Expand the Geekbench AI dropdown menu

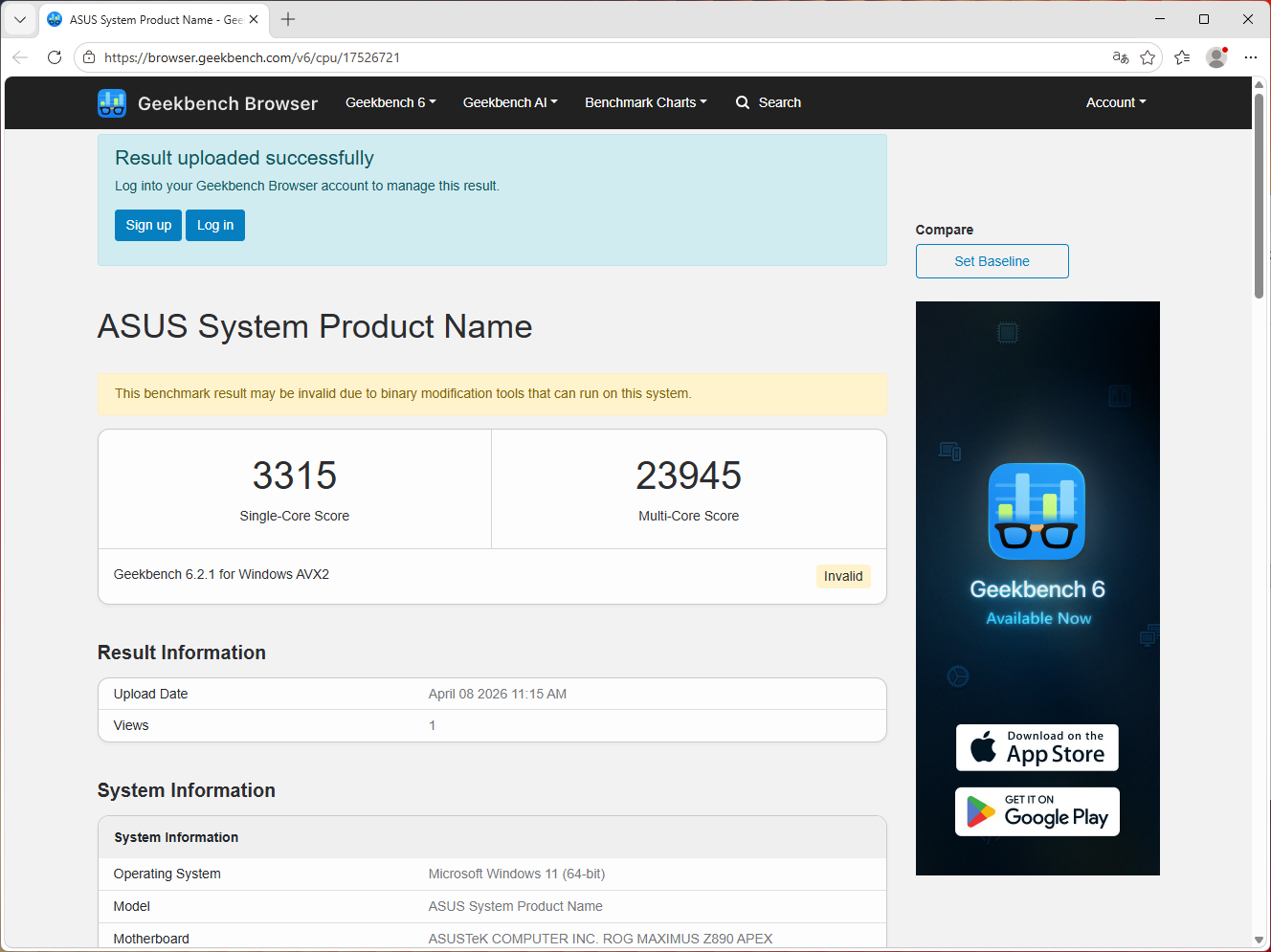510,102
